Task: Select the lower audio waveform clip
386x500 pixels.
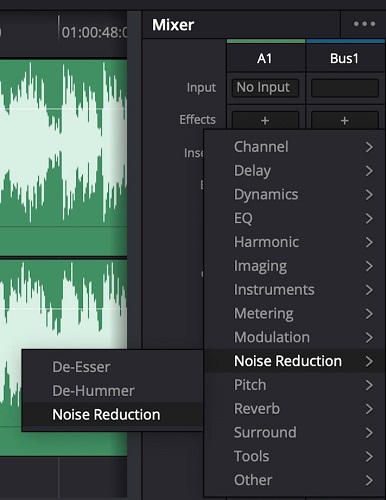Action: (x=63, y=303)
